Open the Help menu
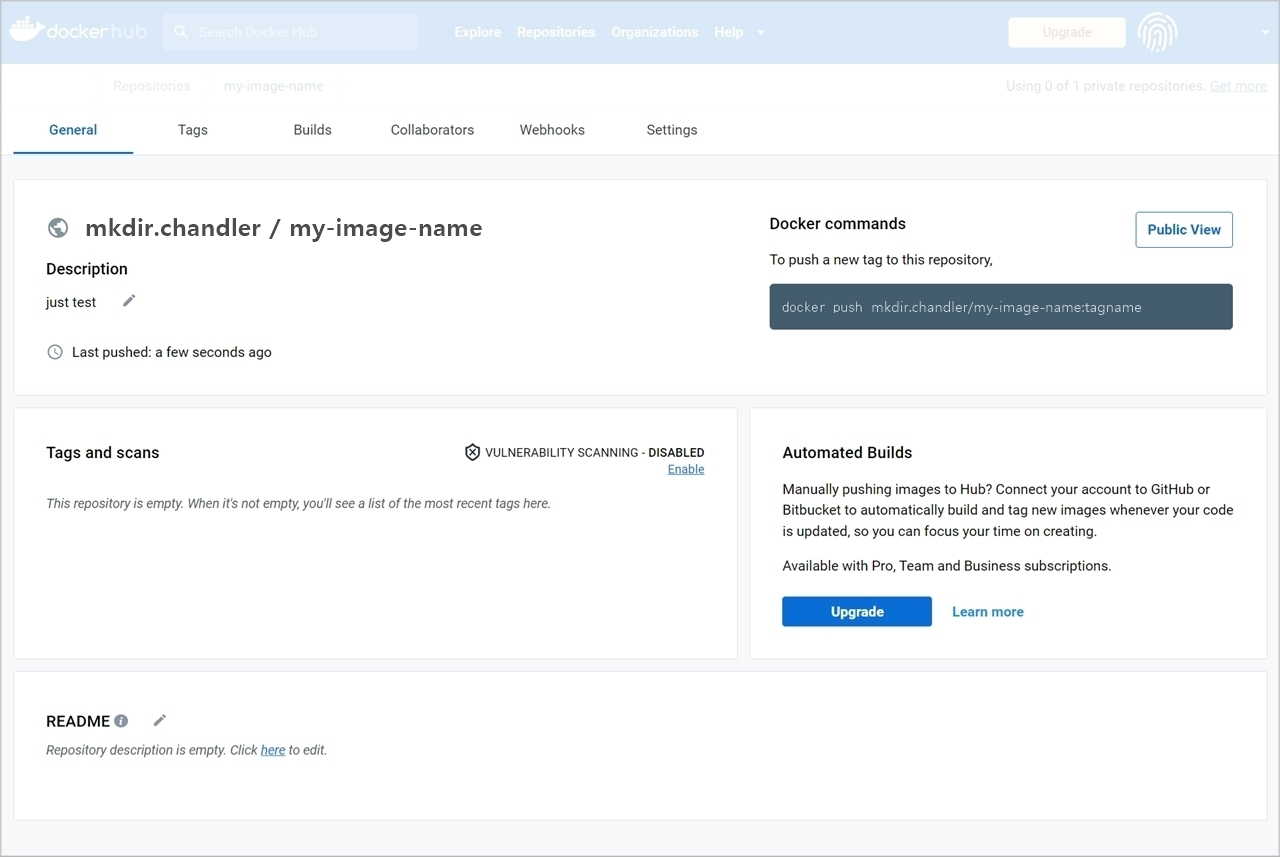The height and width of the screenshot is (857, 1280). pyautogui.click(x=729, y=32)
